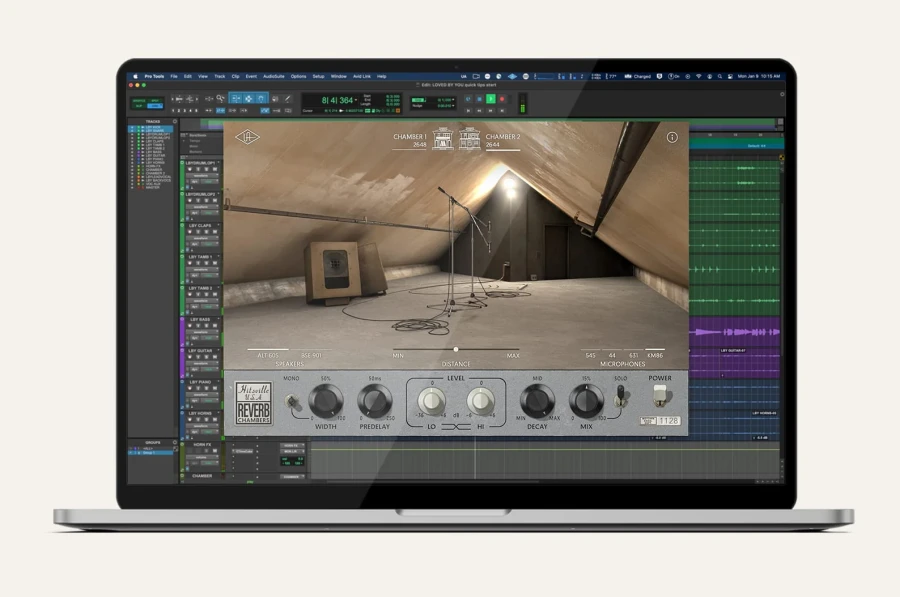Screen dimensions: 900x597
Task: Click the Play transport button
Action: click(491, 99)
